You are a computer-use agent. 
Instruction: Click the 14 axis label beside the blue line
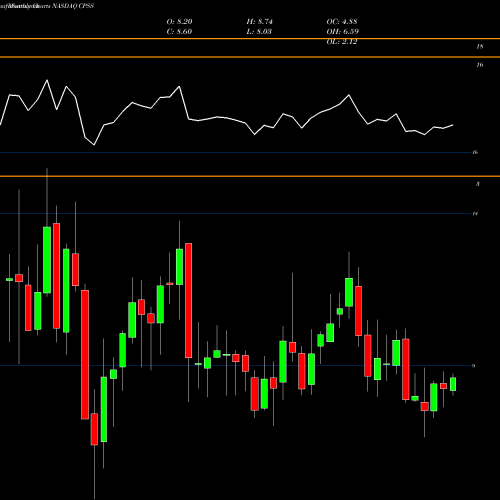[475, 213]
